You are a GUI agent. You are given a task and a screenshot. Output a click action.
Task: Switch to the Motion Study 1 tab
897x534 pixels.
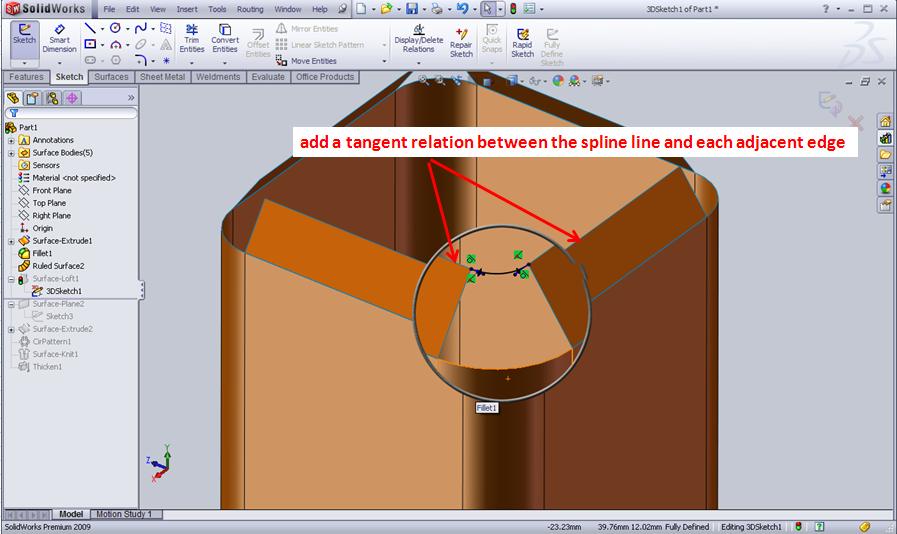[x=124, y=514]
